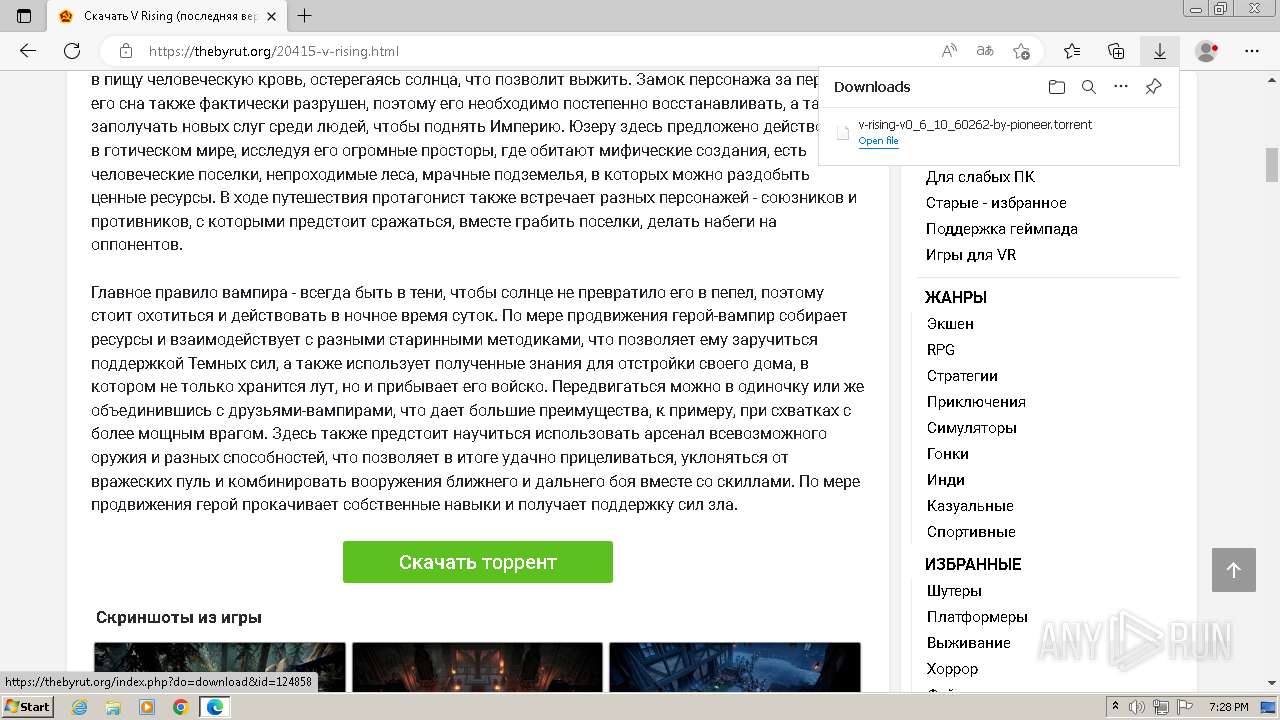Click the taskbar clock 7:28 PM
Viewport: 1280px width, 720px height.
1228,707
